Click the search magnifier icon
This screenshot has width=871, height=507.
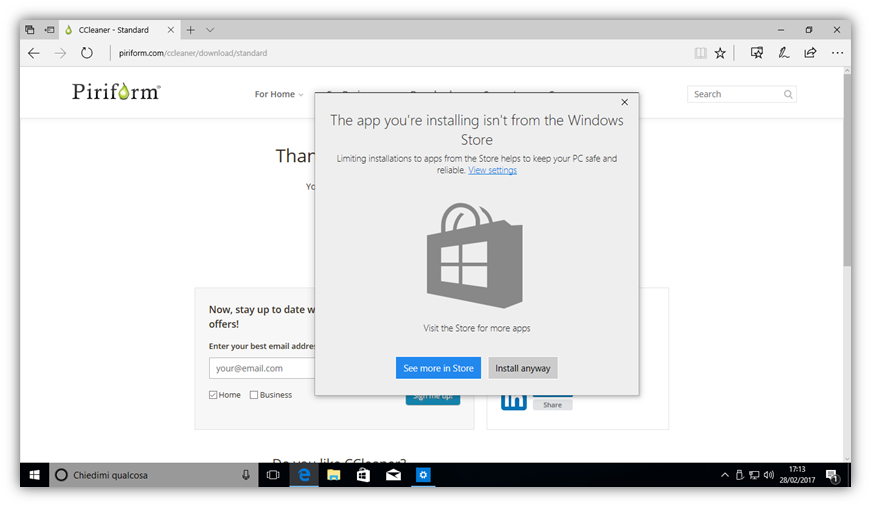tap(788, 94)
